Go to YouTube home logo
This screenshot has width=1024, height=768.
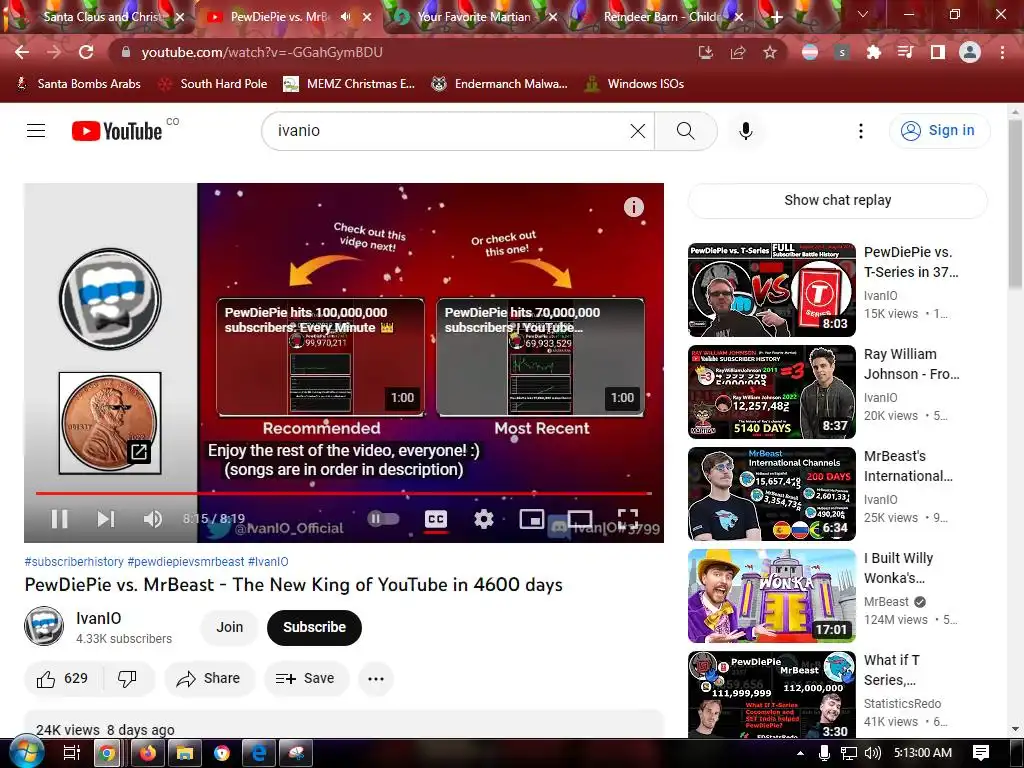click(x=118, y=131)
